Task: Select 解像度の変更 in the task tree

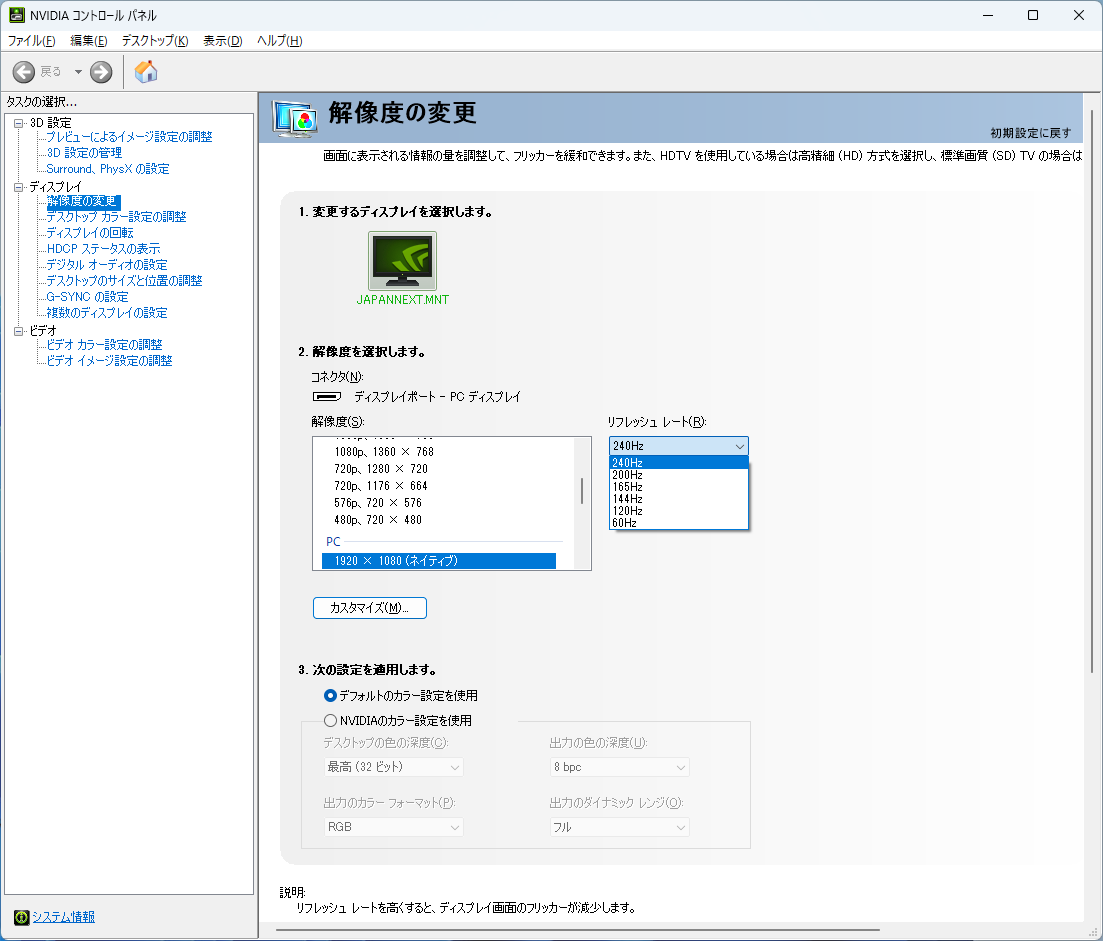Action: coord(83,201)
